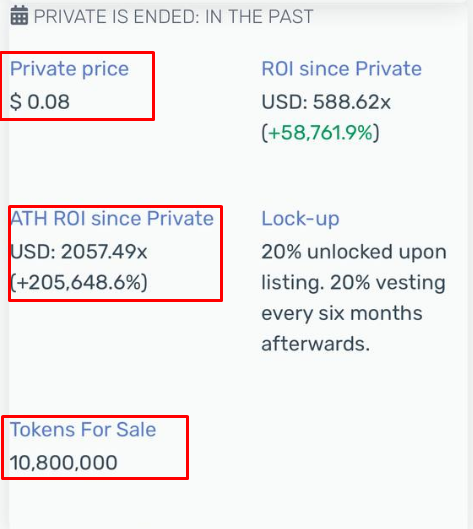Viewport: 473px width, 529px height.
Task: Click the green +58,761.9% percentage
Action: pos(321,132)
